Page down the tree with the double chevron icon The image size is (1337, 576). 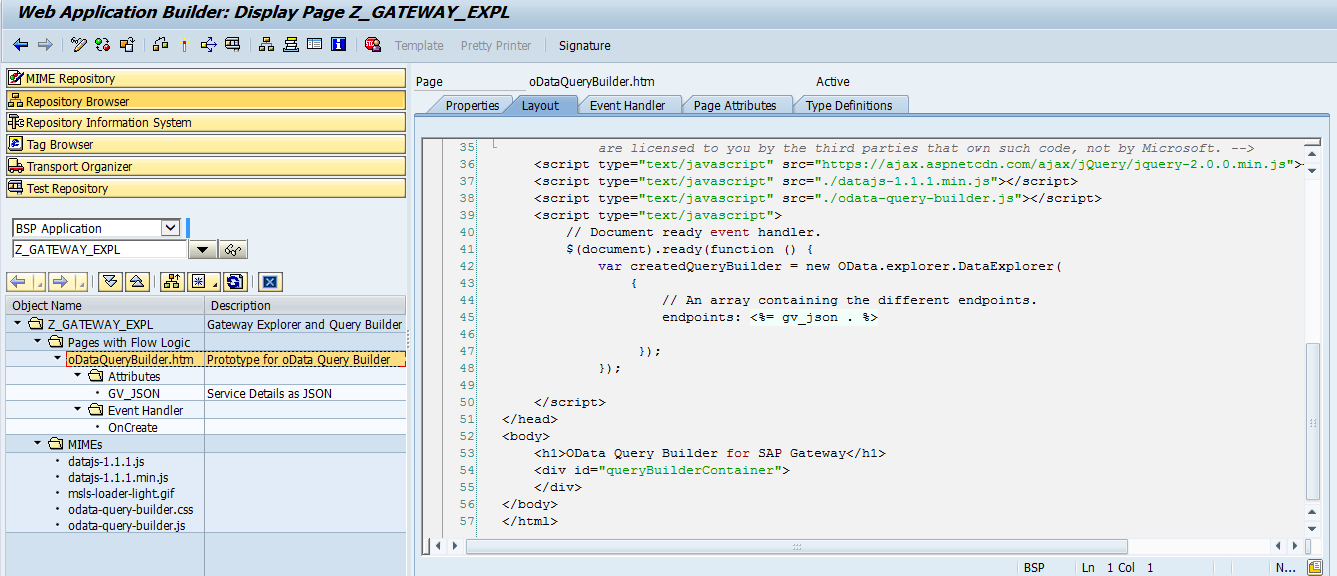[x=111, y=281]
